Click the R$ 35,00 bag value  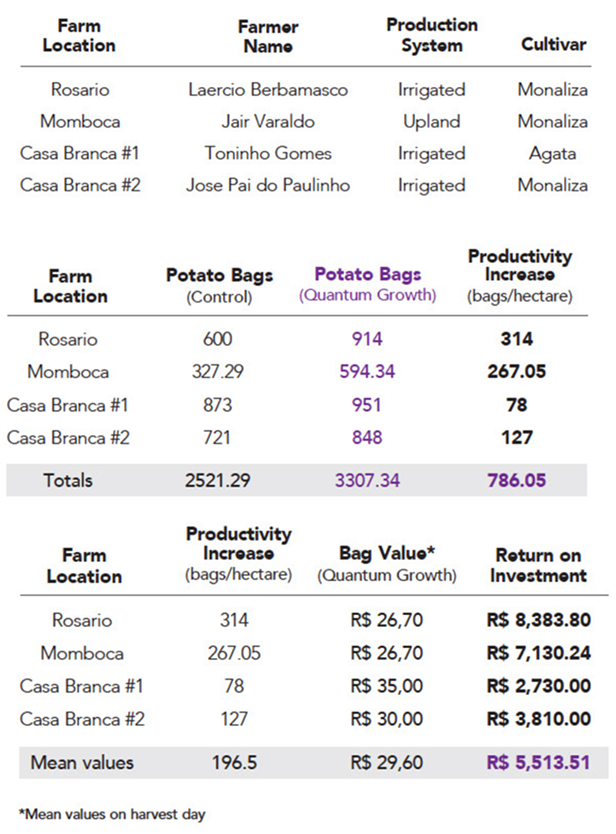pos(387,687)
